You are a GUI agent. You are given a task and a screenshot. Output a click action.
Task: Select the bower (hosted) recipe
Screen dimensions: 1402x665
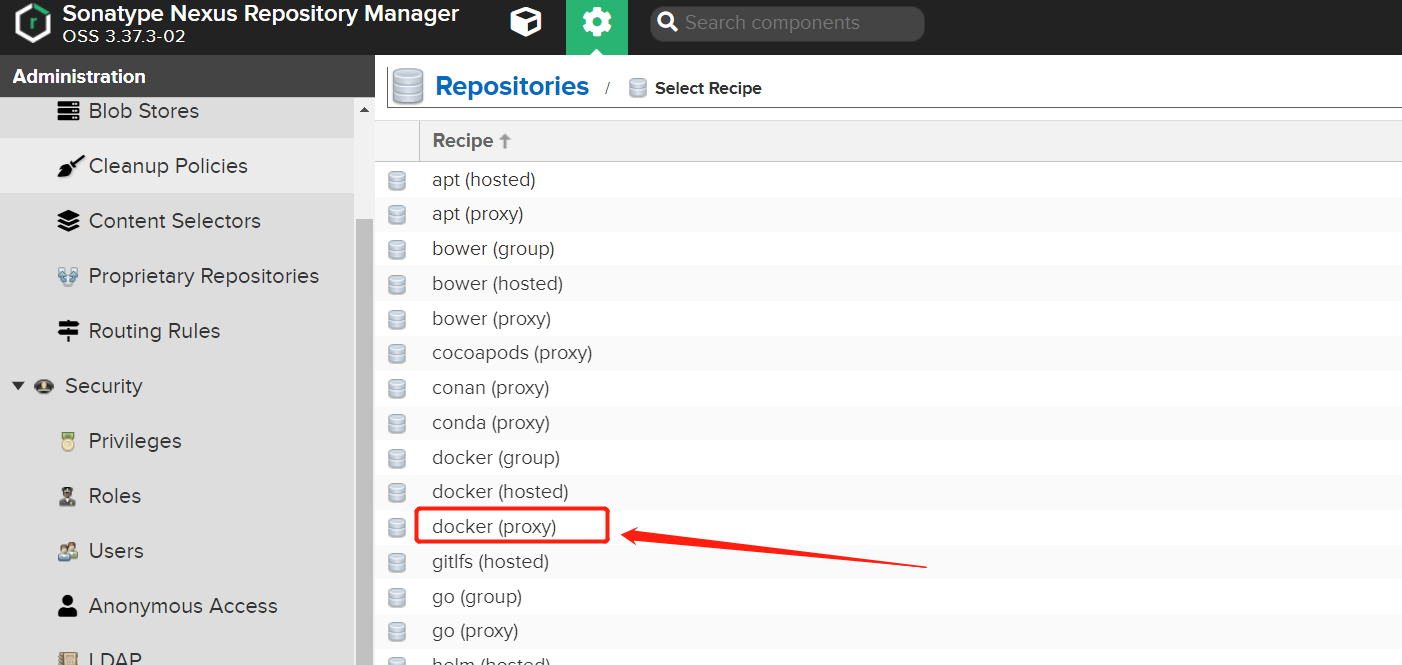pos(498,284)
